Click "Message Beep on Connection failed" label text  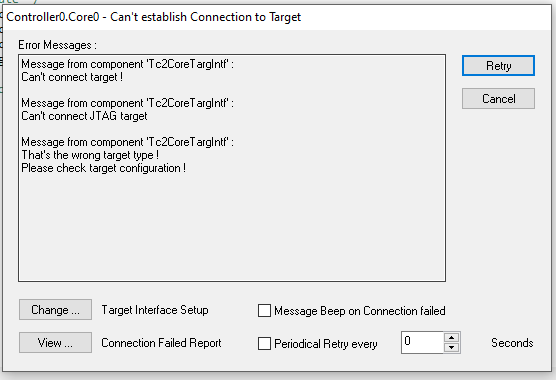tap(360, 311)
